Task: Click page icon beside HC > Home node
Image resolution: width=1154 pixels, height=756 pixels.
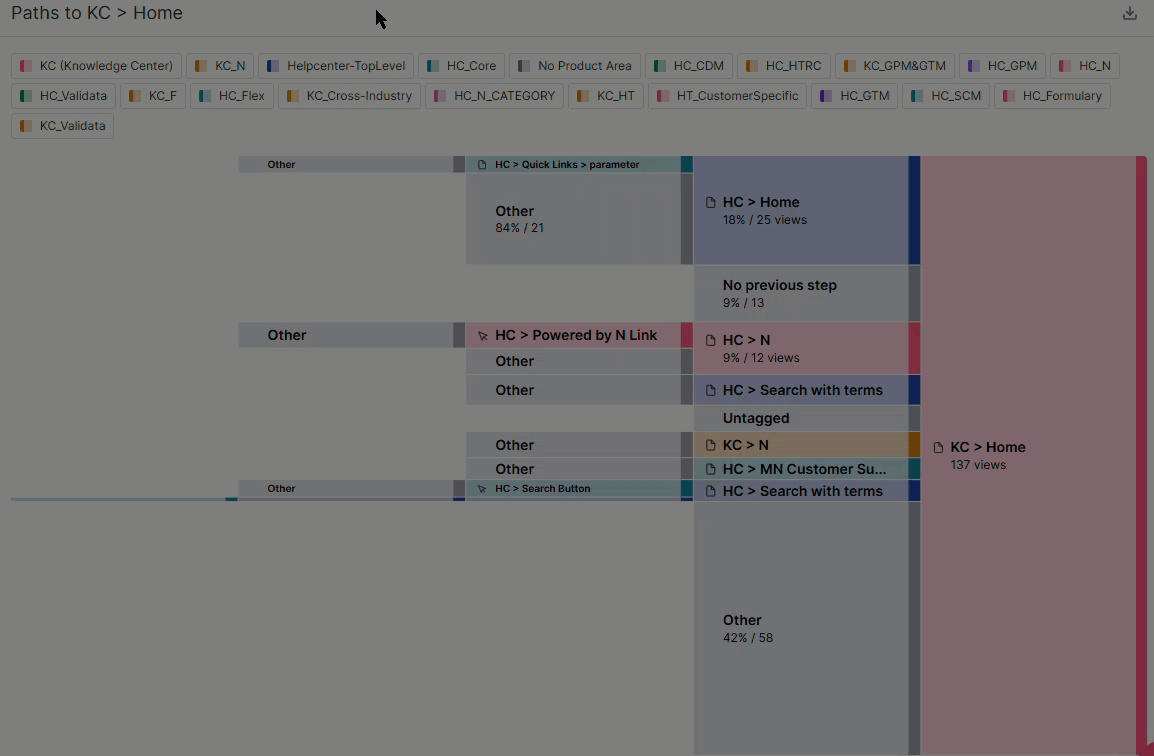Action: click(x=711, y=203)
